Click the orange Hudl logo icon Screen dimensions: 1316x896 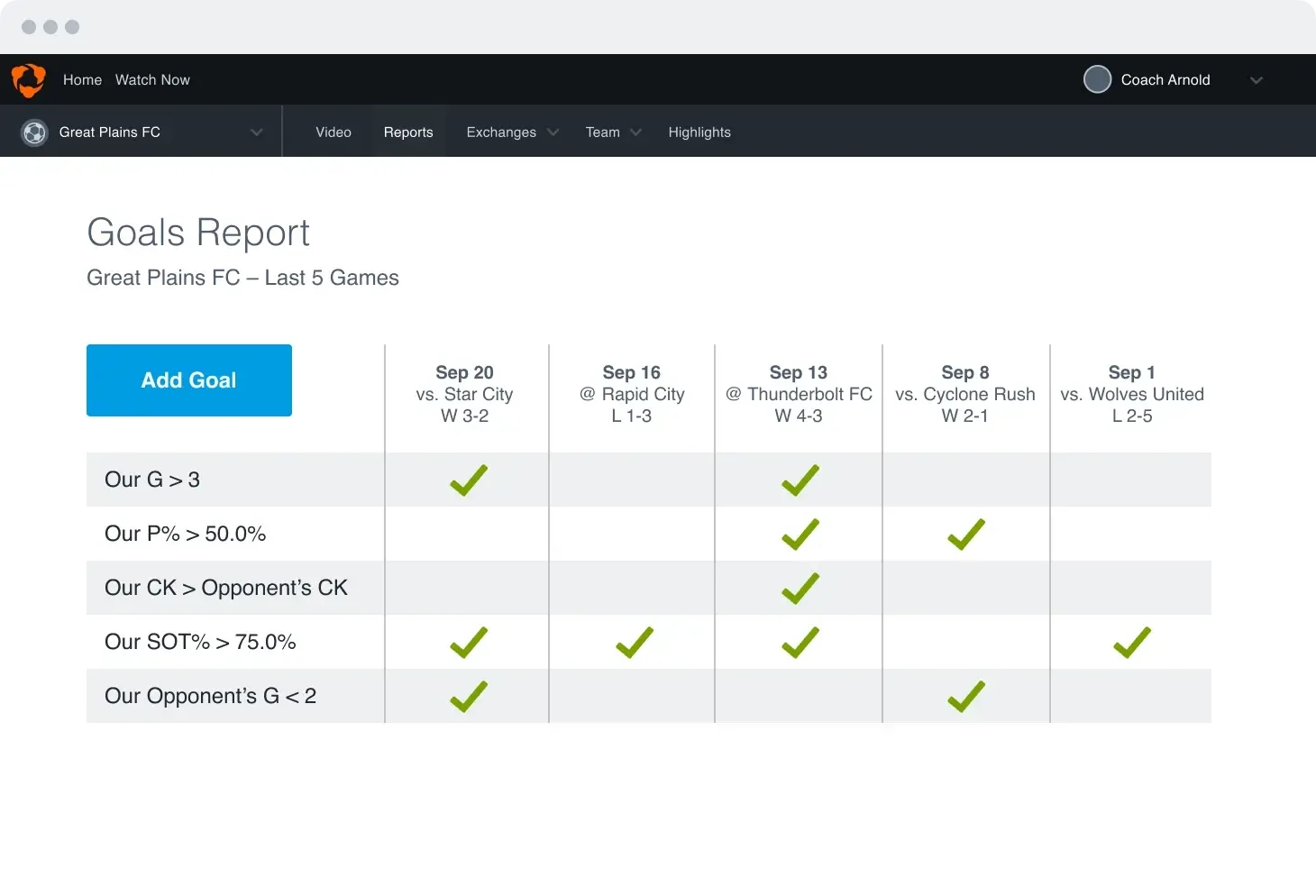point(29,80)
